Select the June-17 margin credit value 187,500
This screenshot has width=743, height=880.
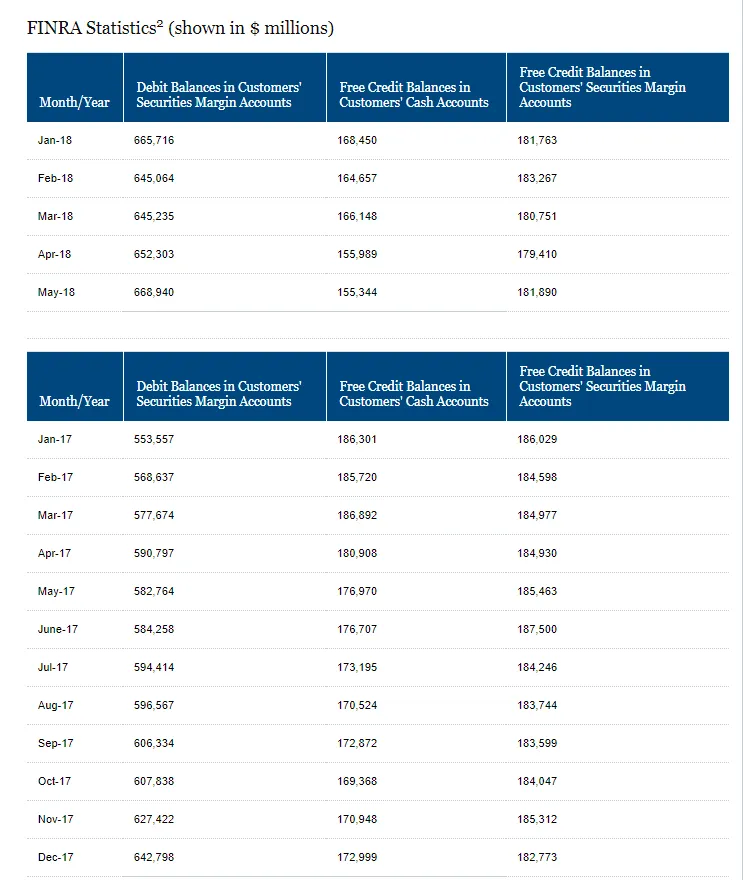[537, 629]
